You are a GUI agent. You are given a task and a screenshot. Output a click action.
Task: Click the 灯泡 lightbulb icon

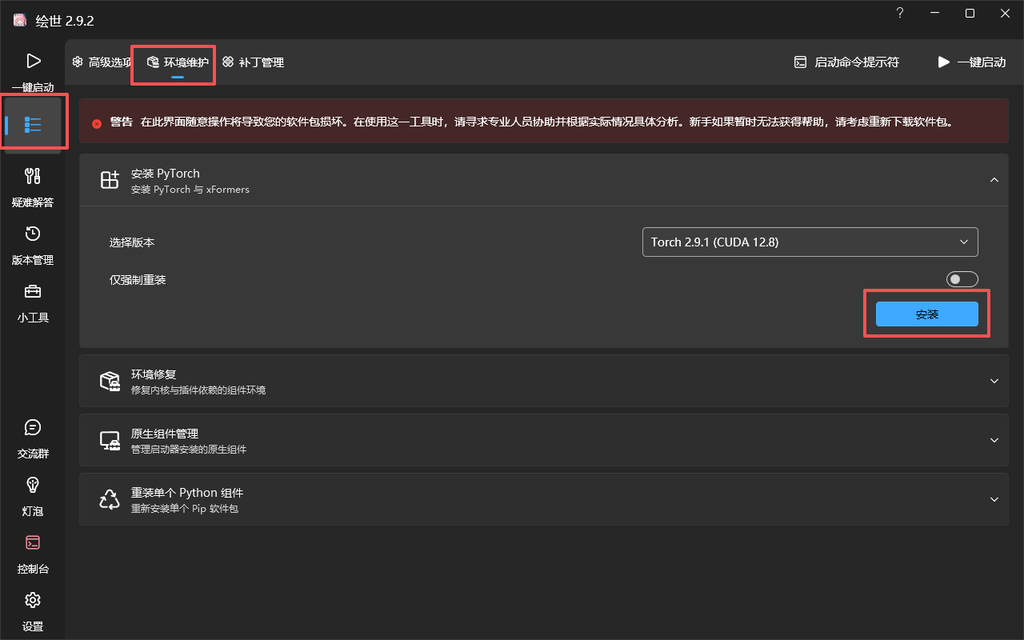[x=33, y=485]
